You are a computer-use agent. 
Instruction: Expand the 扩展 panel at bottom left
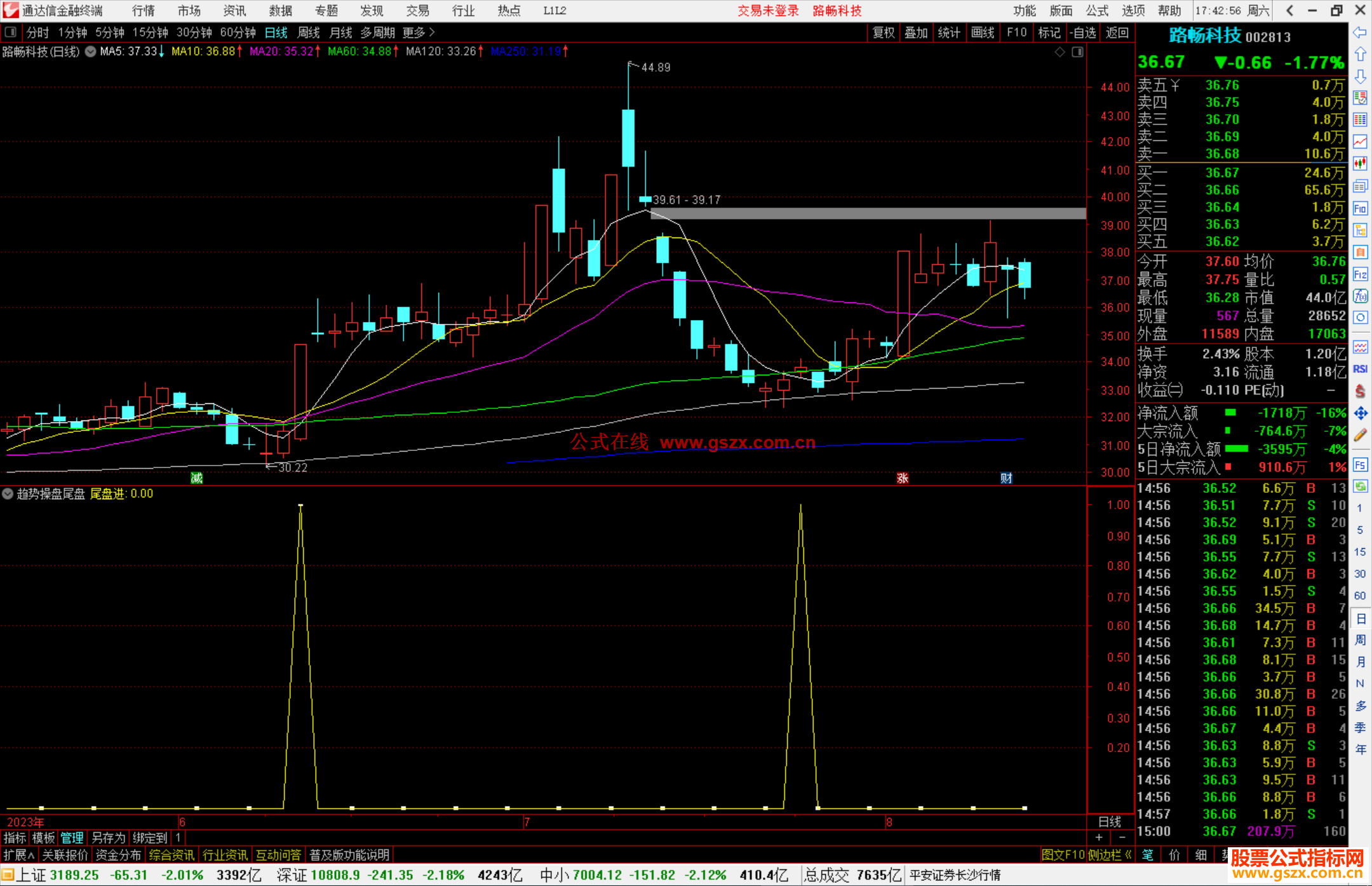(18, 855)
